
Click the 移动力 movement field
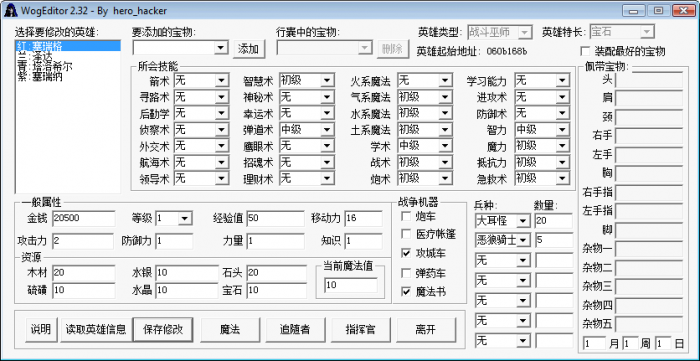click(363, 219)
